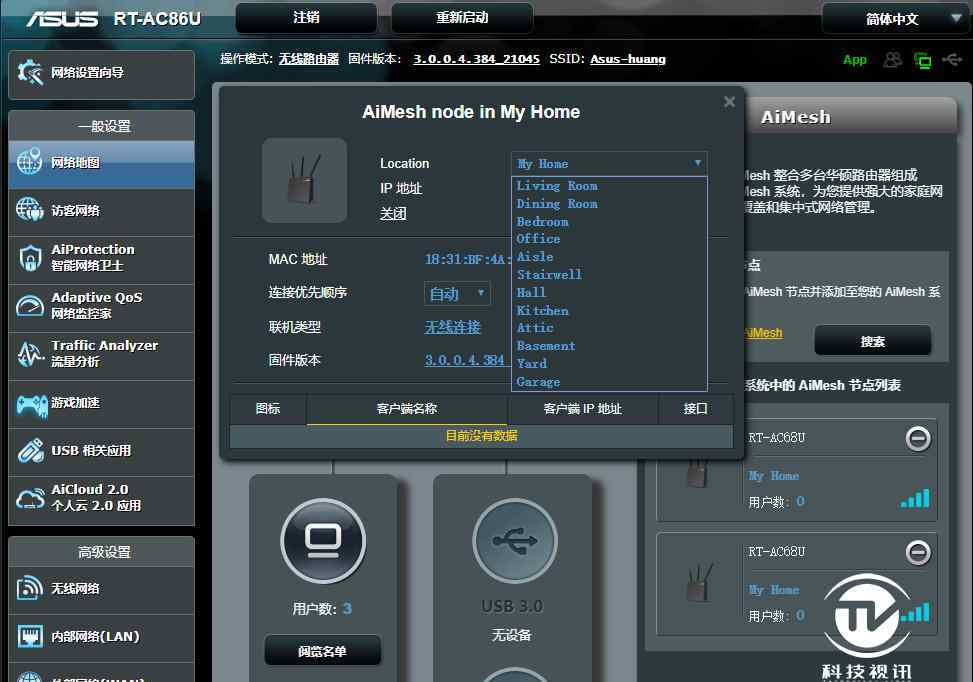This screenshot has height=682, width=973.
Task: Click the user accounts icon in header
Action: coord(892,60)
